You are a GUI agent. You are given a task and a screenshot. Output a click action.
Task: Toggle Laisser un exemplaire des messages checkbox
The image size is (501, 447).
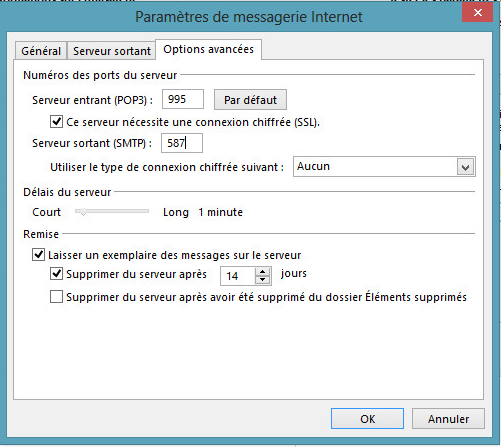point(38,255)
